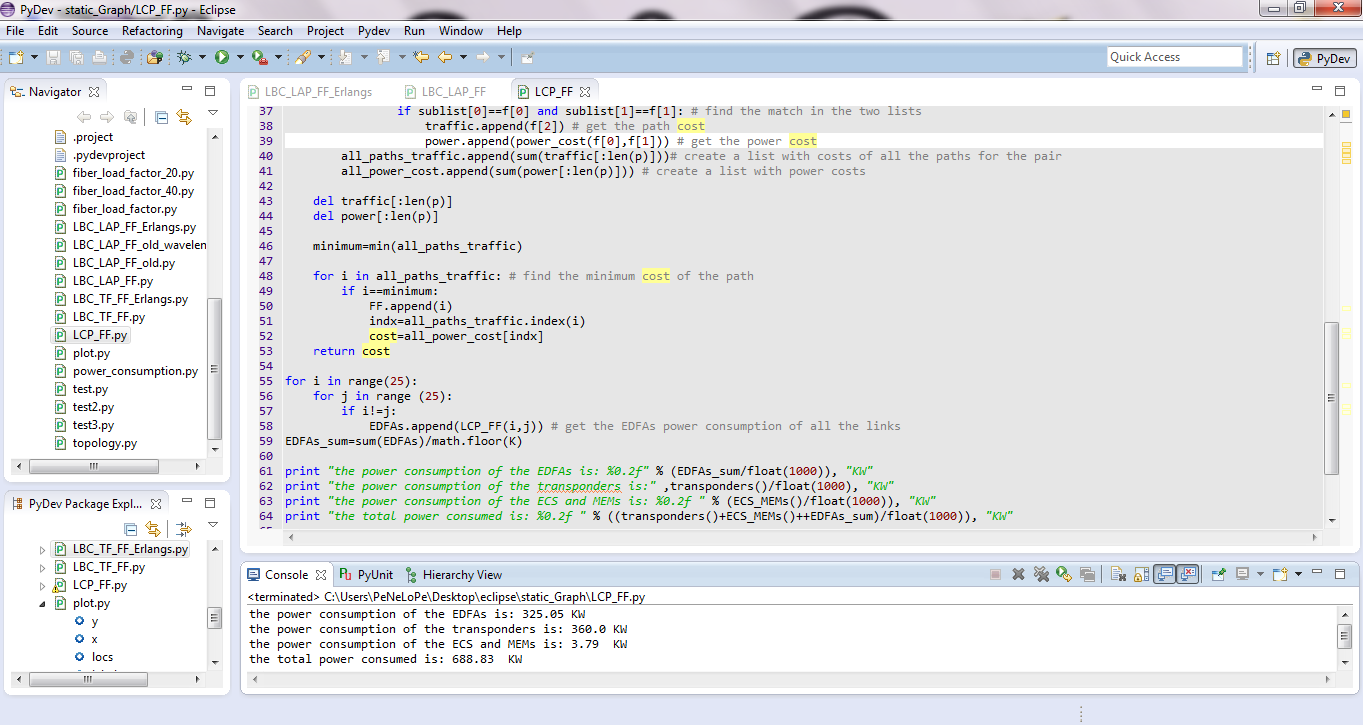Click the Last Edit Location arrow icon
The height and width of the screenshot is (725, 1363).
[421, 57]
